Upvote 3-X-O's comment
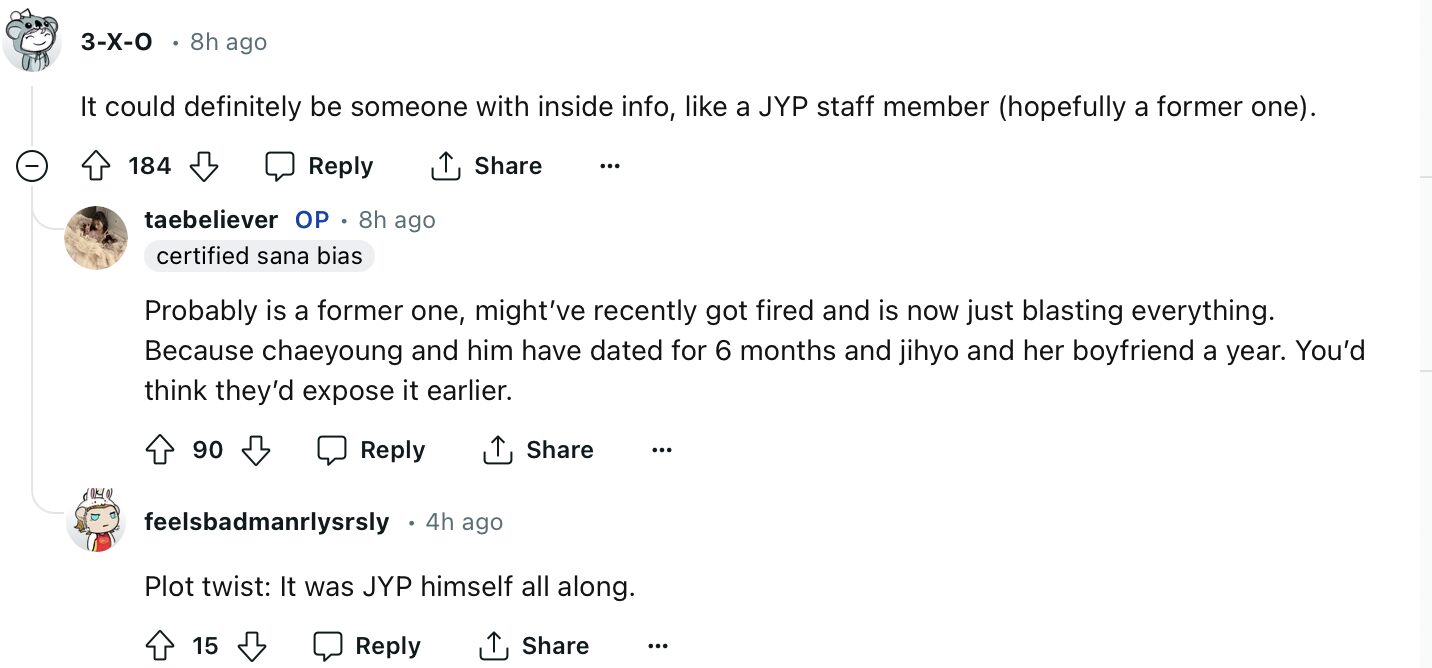 97,166
